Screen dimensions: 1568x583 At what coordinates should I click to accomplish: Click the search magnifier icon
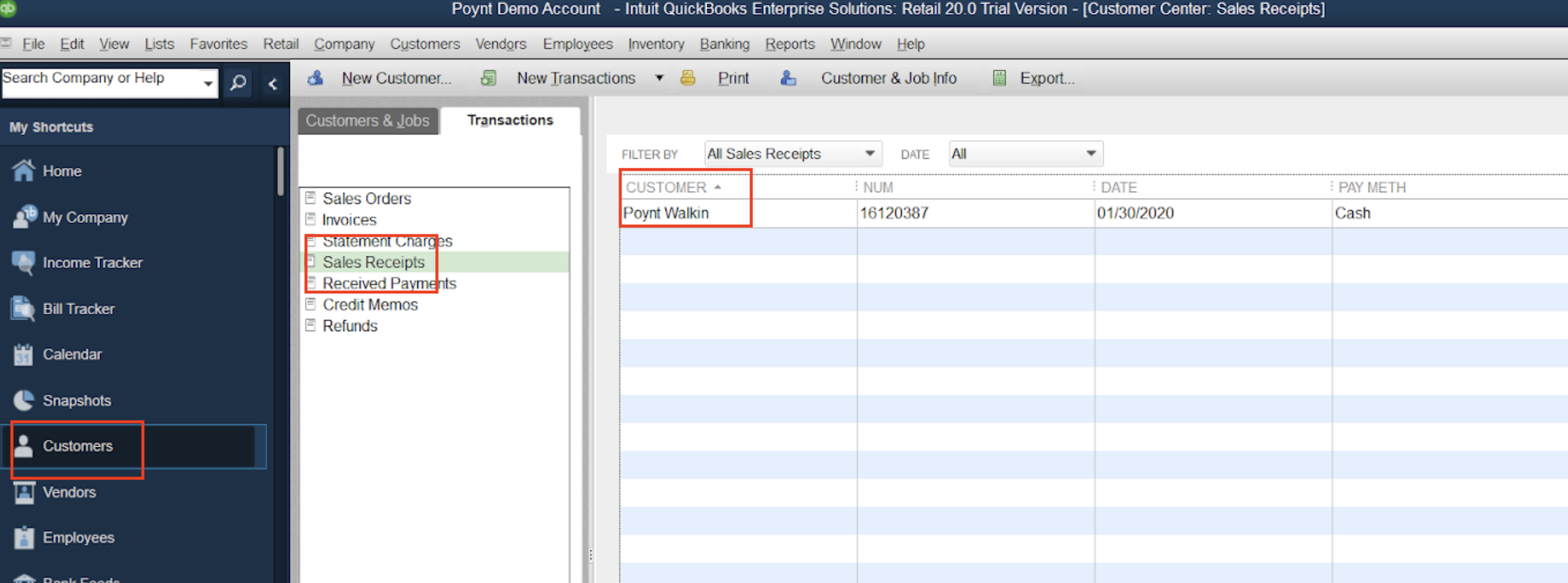coord(238,82)
